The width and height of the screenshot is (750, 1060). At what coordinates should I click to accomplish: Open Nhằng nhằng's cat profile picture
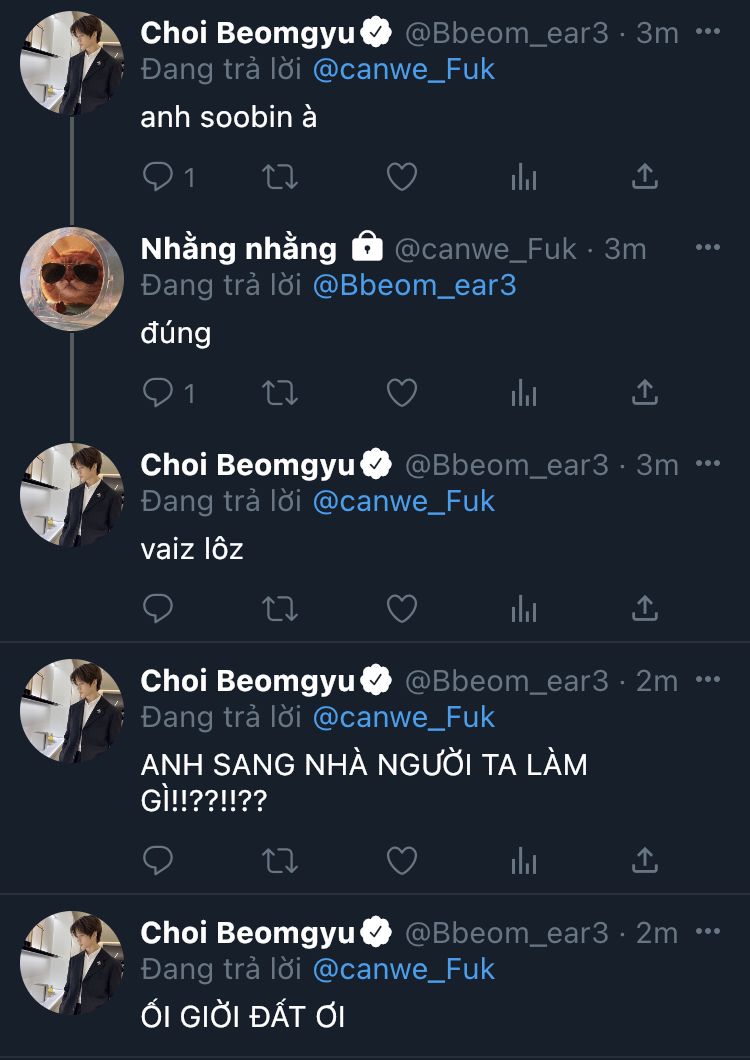(72, 279)
